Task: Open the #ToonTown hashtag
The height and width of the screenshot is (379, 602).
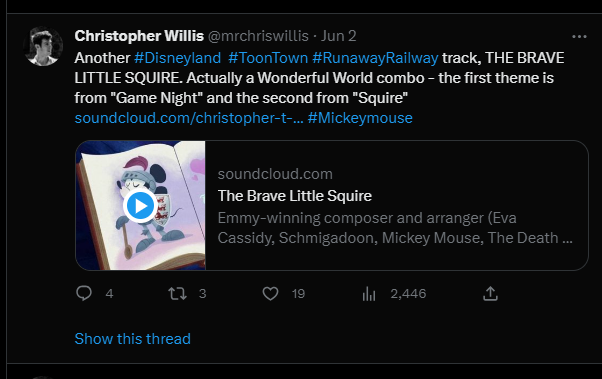Action: click(x=268, y=58)
